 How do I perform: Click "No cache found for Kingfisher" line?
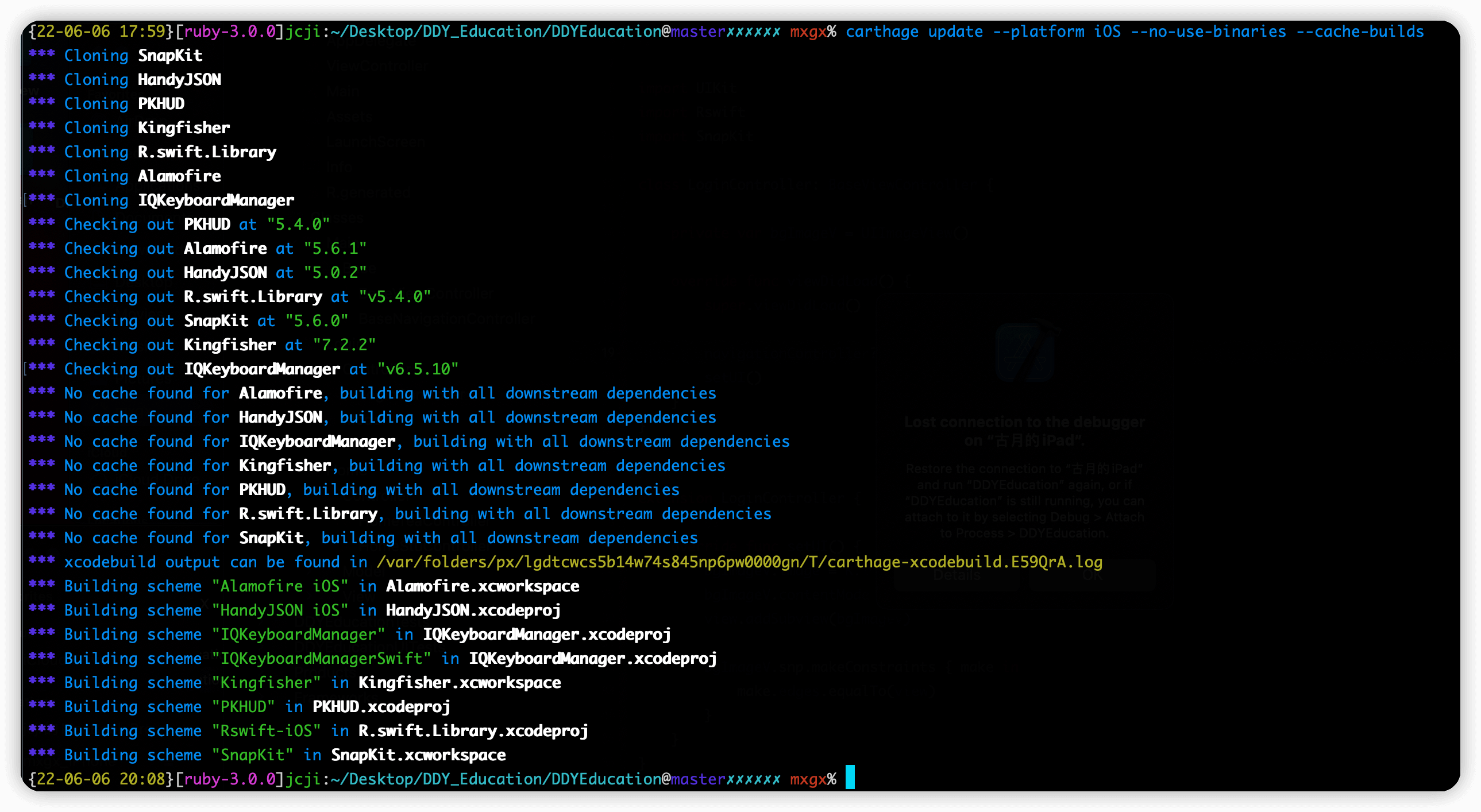tap(377, 466)
